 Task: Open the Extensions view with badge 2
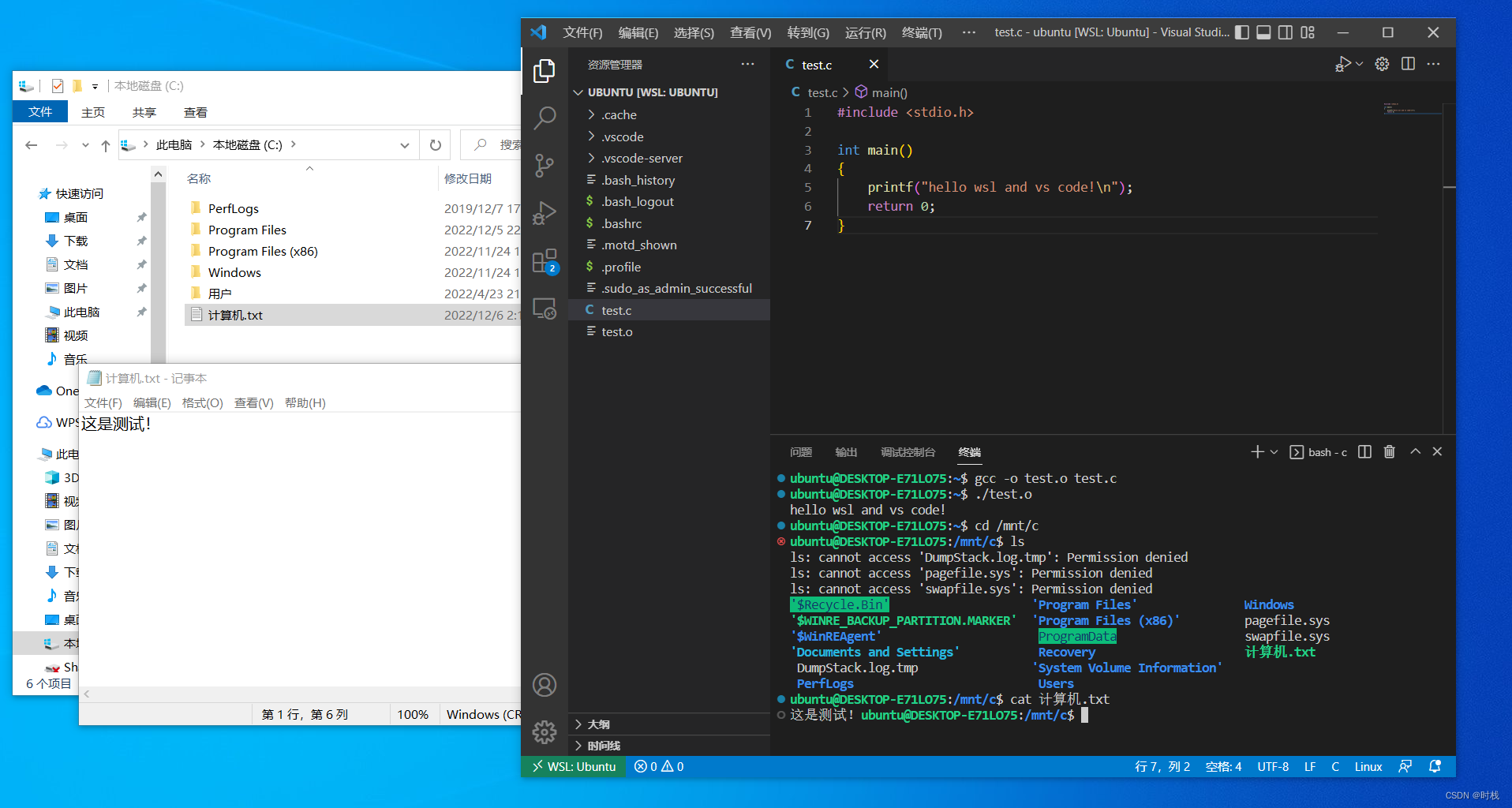[544, 260]
